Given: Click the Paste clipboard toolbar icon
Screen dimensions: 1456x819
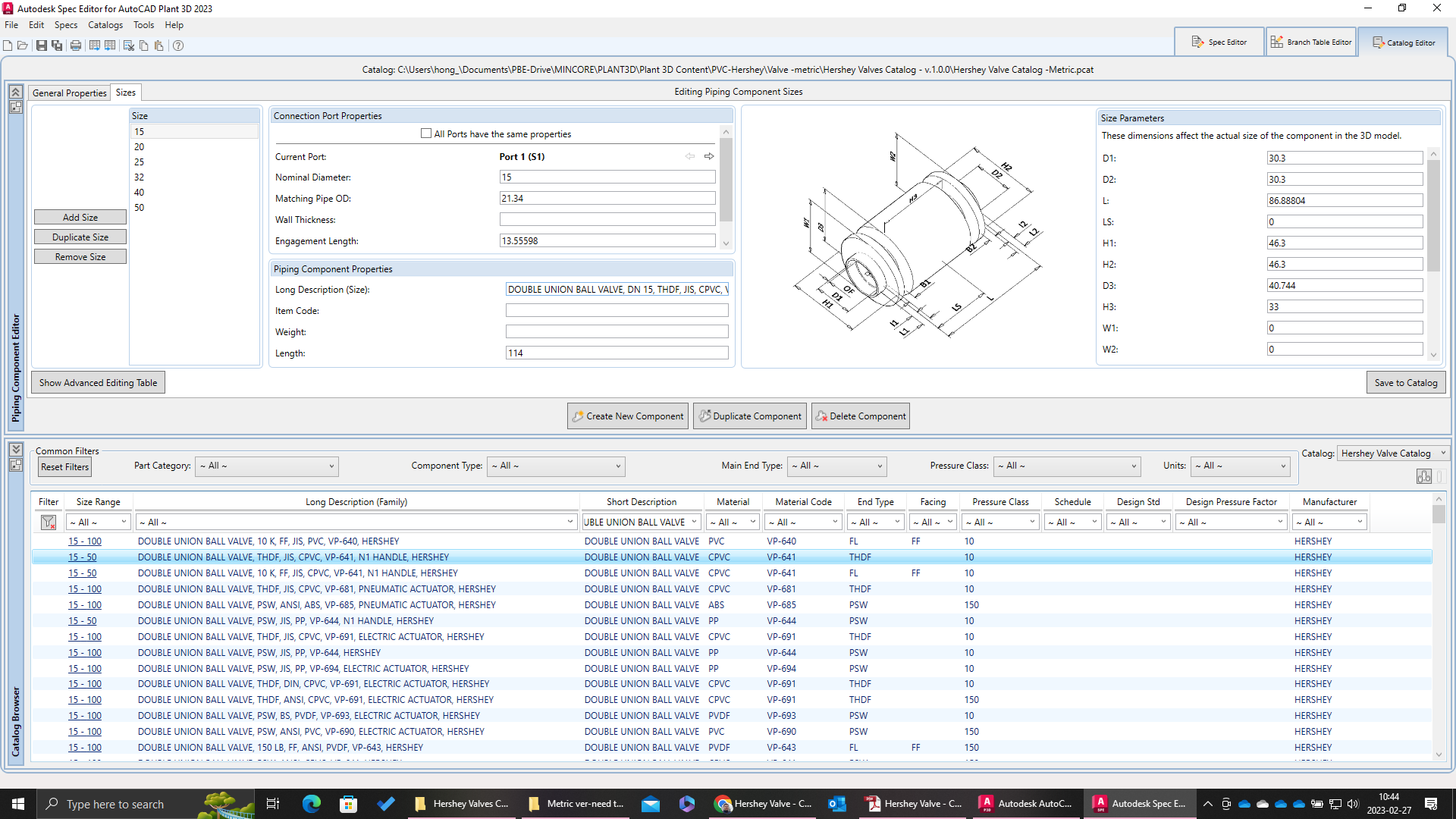Looking at the screenshot, I should (x=158, y=45).
